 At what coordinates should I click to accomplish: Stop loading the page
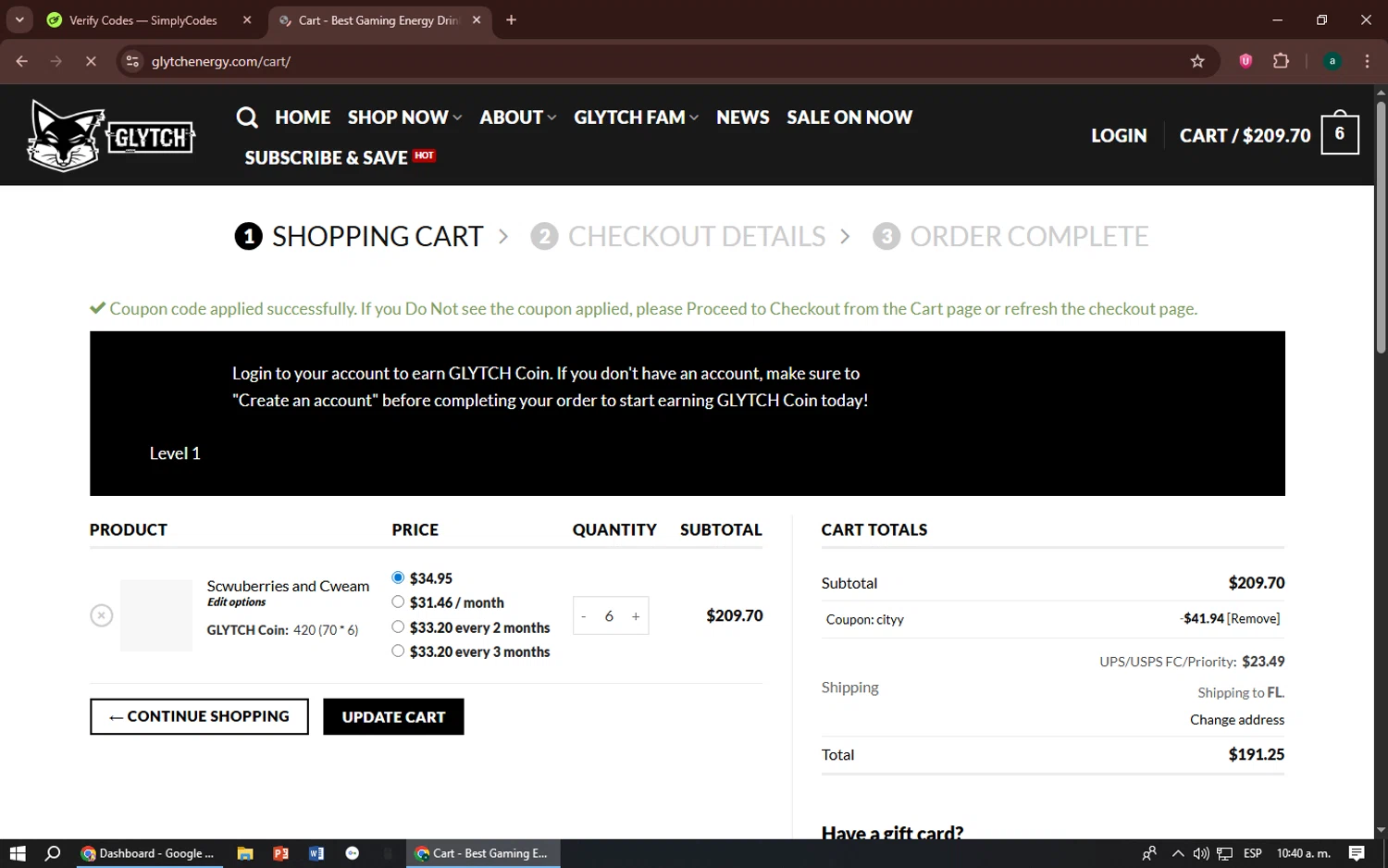pyautogui.click(x=91, y=61)
